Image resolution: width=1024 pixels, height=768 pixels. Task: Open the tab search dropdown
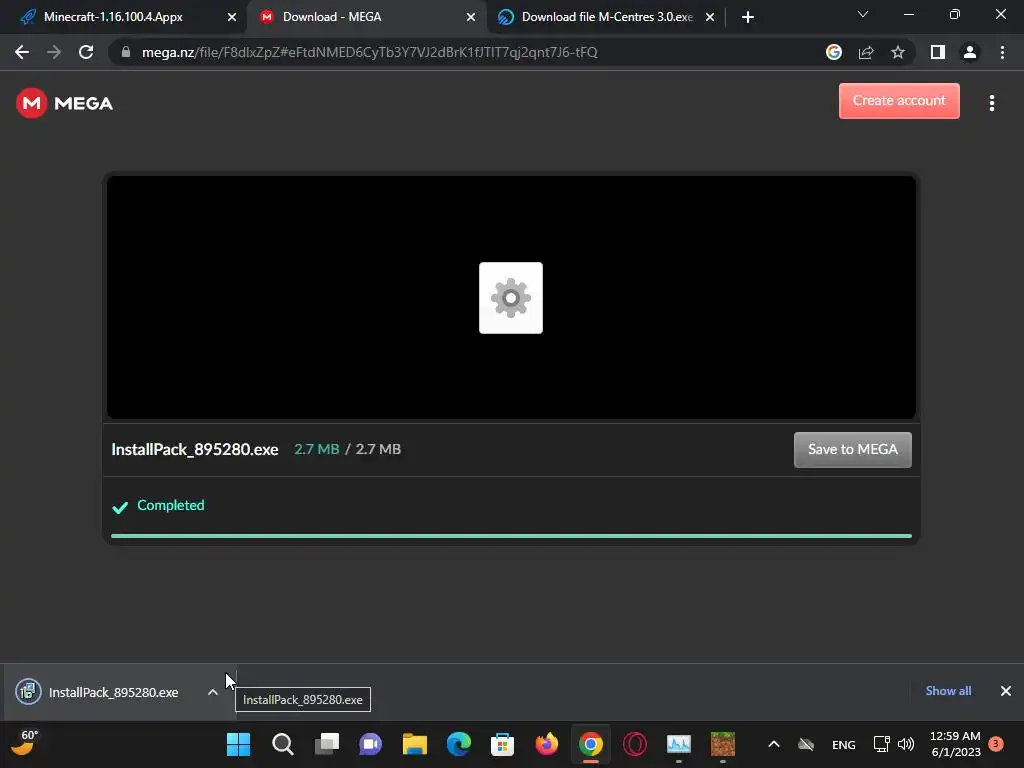coord(863,14)
